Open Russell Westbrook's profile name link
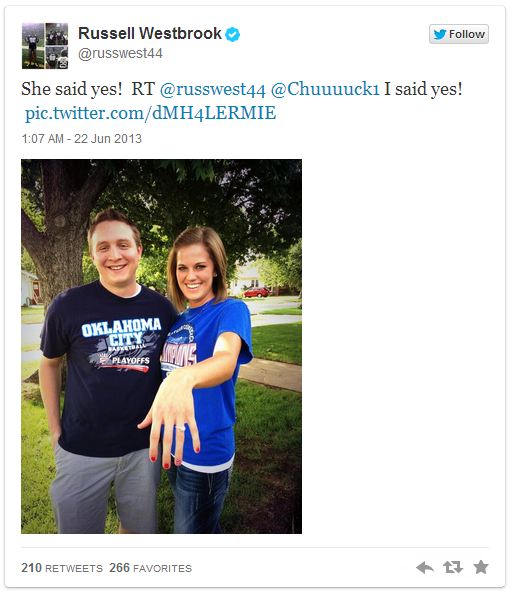Viewport: 513px width, 594px height. 150,33
